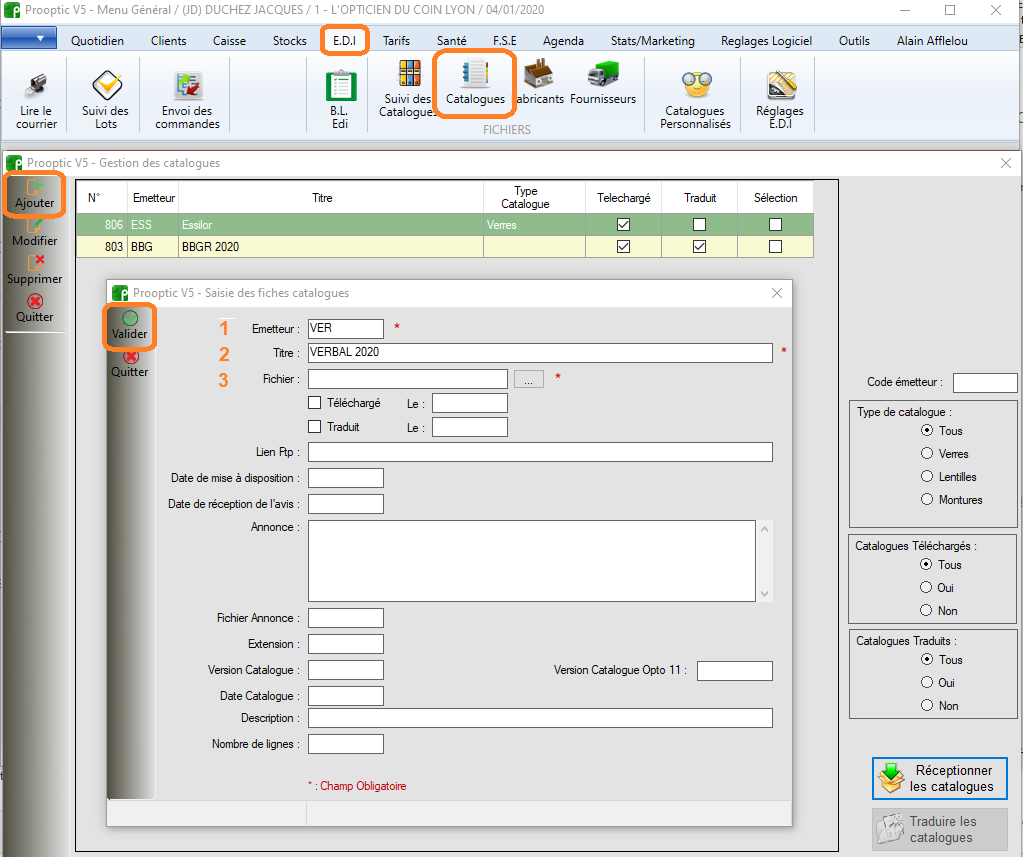Open Réglages E.D.I
The image size is (1023, 857).
(x=780, y=100)
